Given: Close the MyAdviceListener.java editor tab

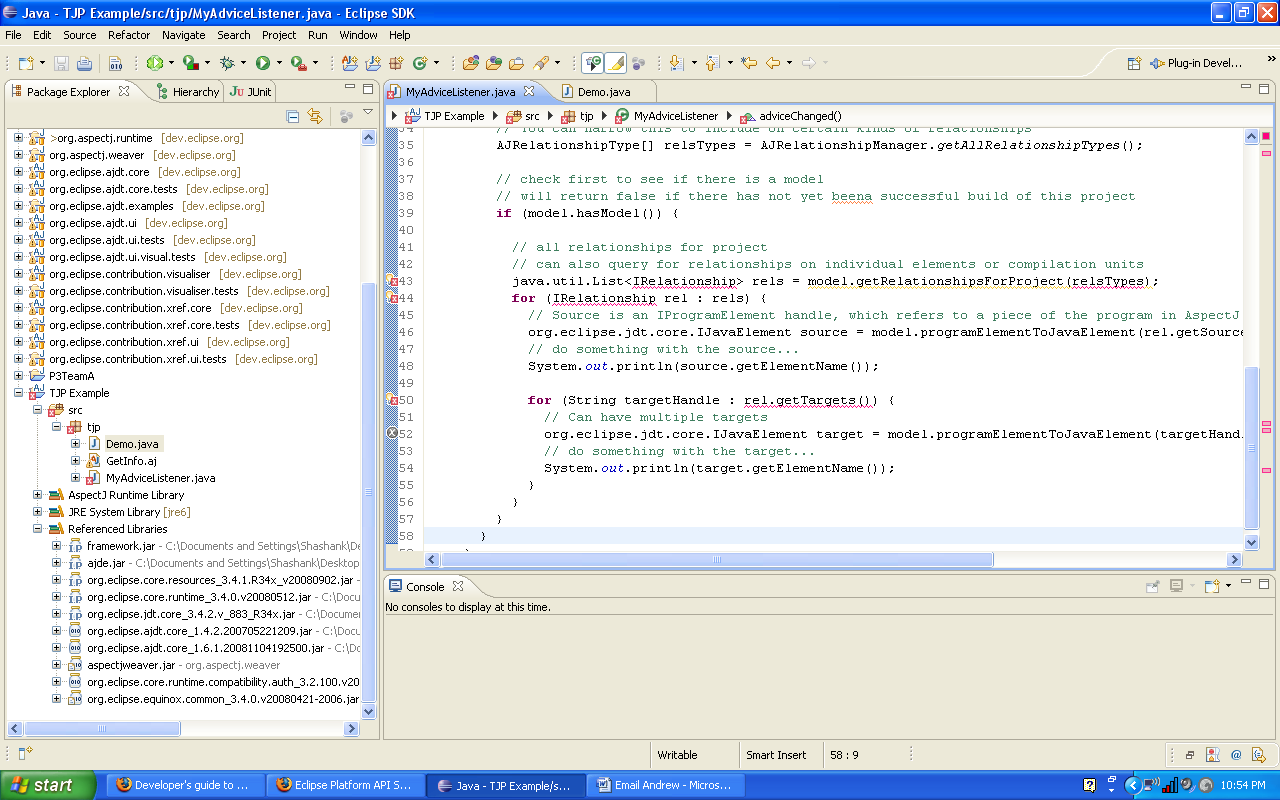Looking at the screenshot, I should [529, 91].
